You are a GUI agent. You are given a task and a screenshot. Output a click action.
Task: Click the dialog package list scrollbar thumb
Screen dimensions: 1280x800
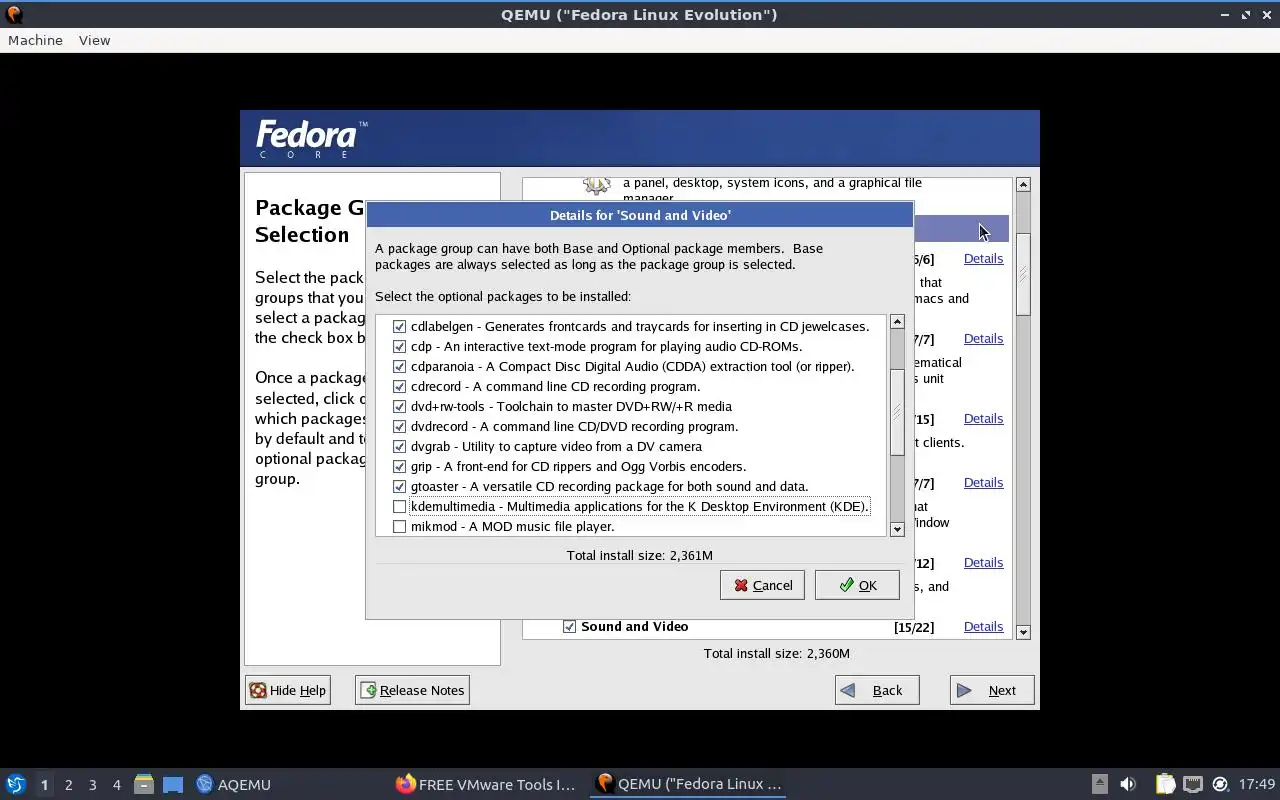[x=897, y=412]
